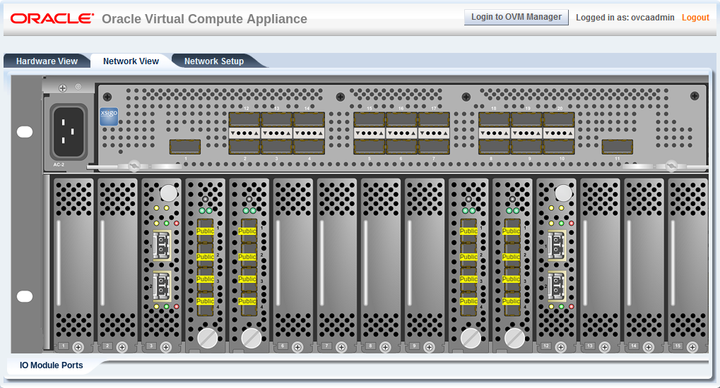Click Public port 1 of eleventh IO module
The image size is (720, 388).
tap(511, 231)
